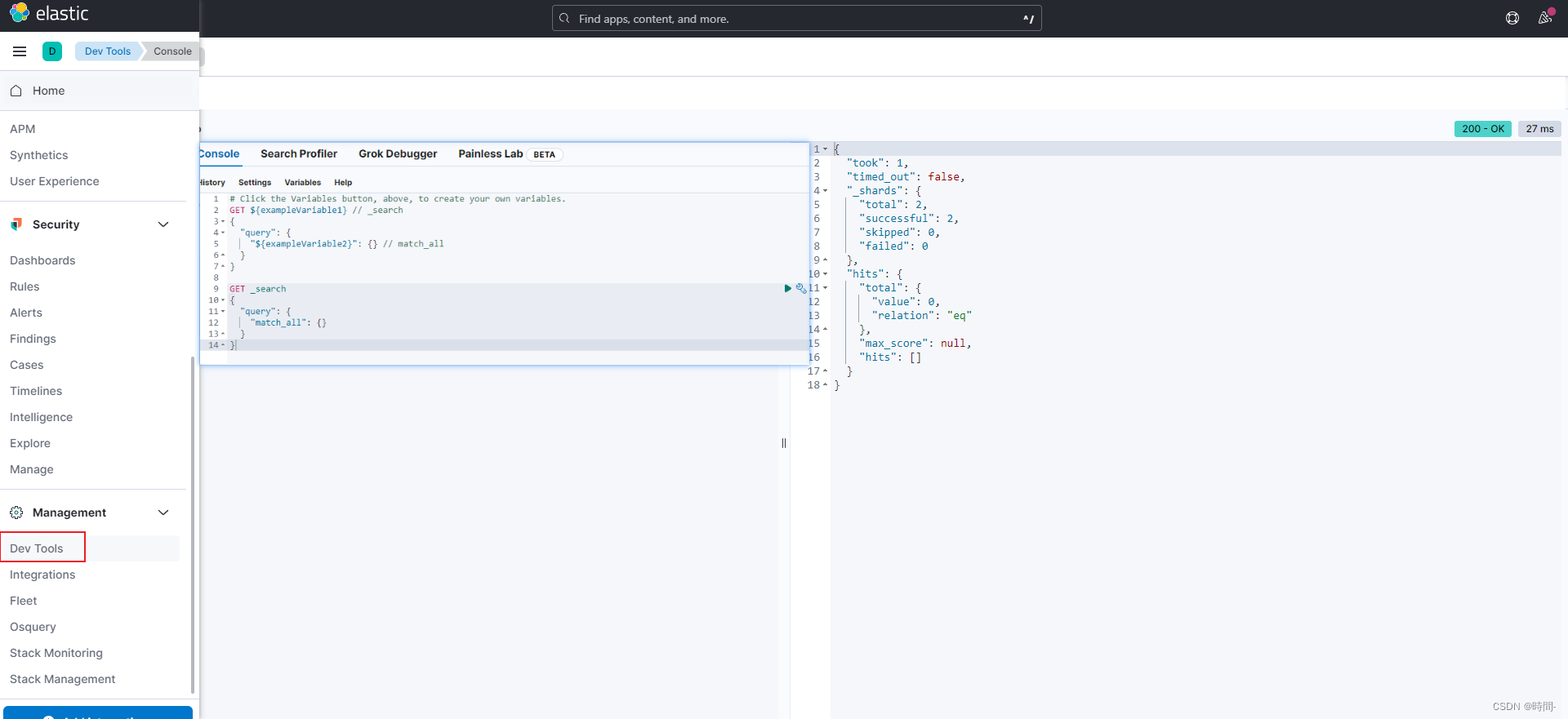
Task: Open Cases in sidebar
Action: pyautogui.click(x=26, y=365)
